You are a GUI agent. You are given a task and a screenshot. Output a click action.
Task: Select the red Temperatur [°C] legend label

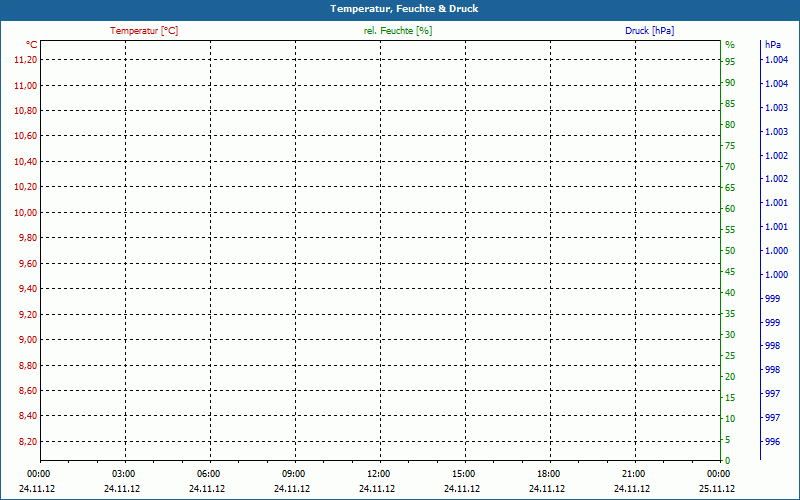[x=144, y=31]
